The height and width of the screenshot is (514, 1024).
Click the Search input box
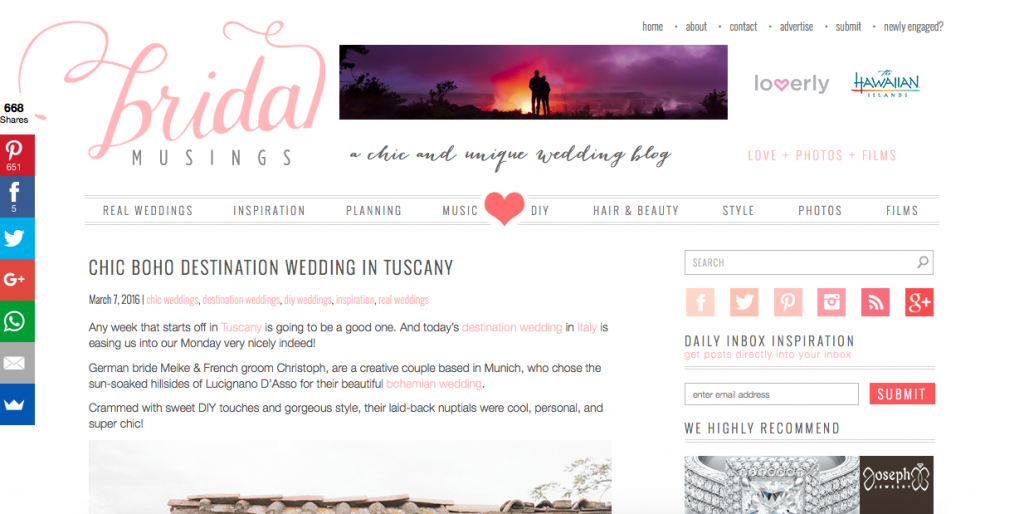(x=808, y=263)
